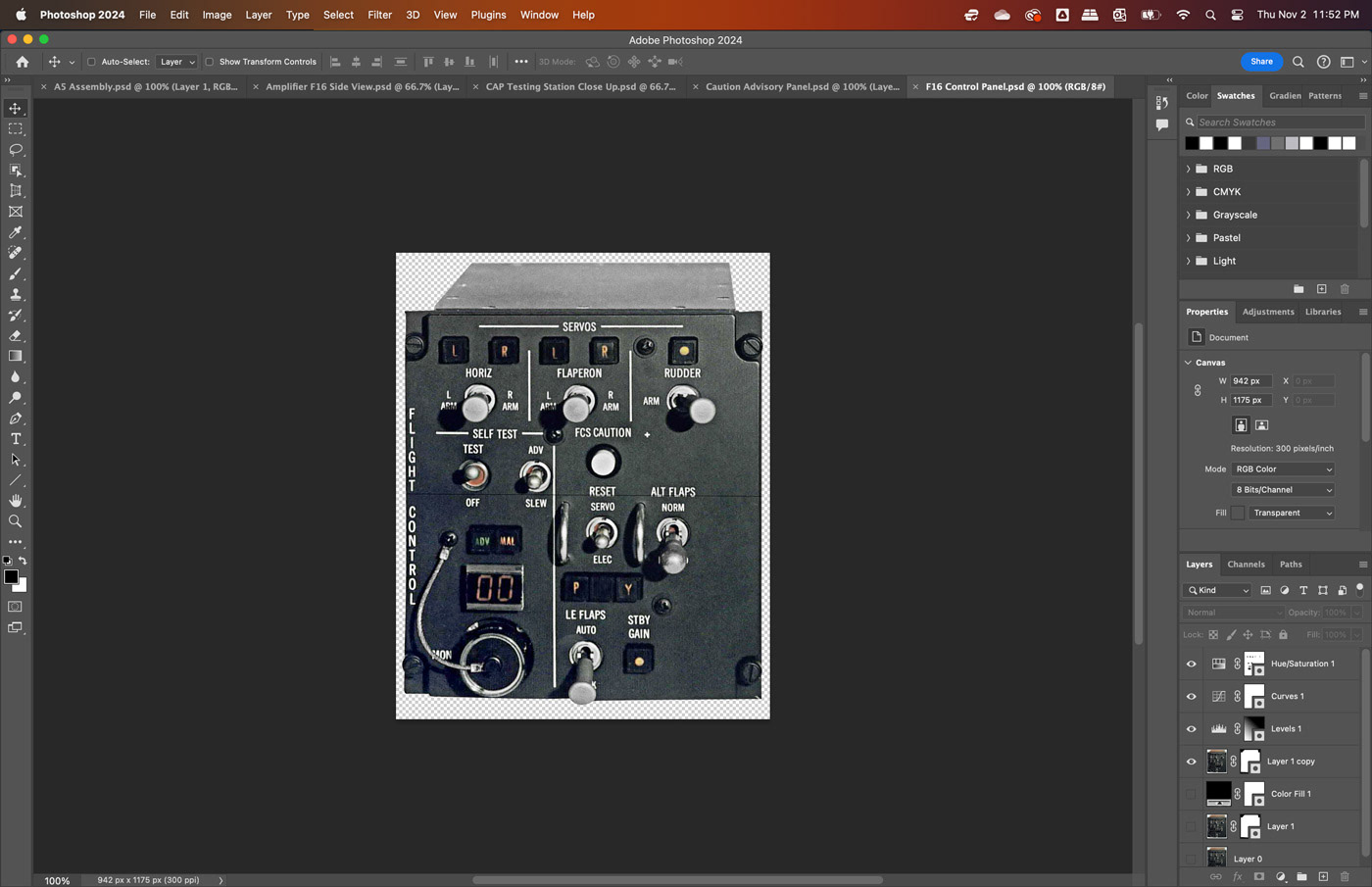Image resolution: width=1372 pixels, height=887 pixels.
Task: Click the canvas width W field
Action: click(1251, 381)
